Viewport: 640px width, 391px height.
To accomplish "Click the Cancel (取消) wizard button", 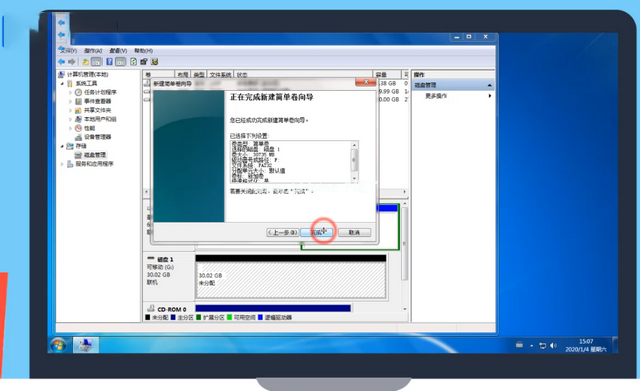I will [354, 232].
